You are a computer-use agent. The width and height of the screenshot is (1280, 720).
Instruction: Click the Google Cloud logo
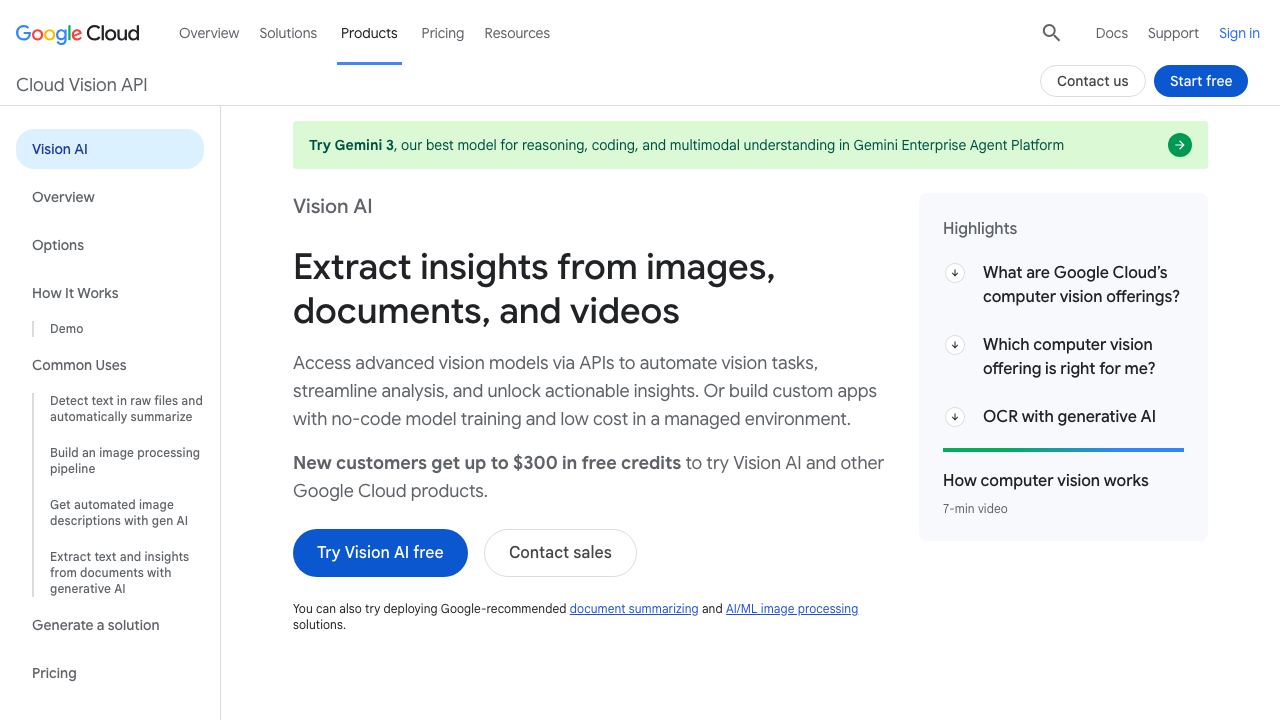click(77, 33)
